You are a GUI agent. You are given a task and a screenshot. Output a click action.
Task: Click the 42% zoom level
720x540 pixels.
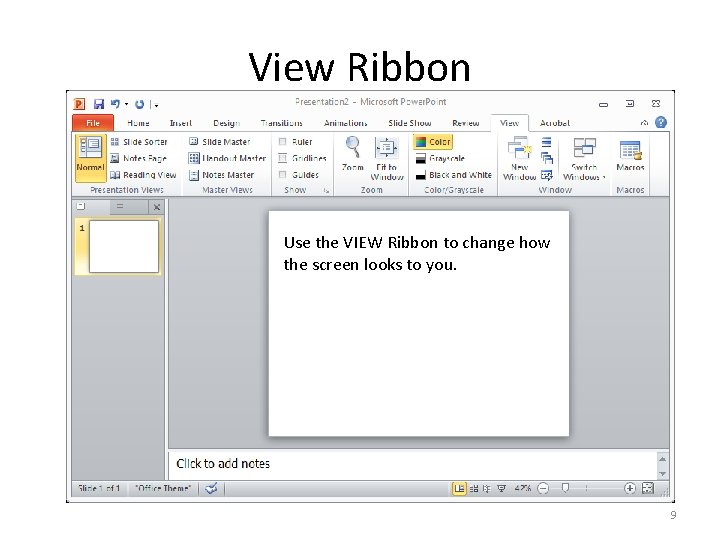coord(523,489)
